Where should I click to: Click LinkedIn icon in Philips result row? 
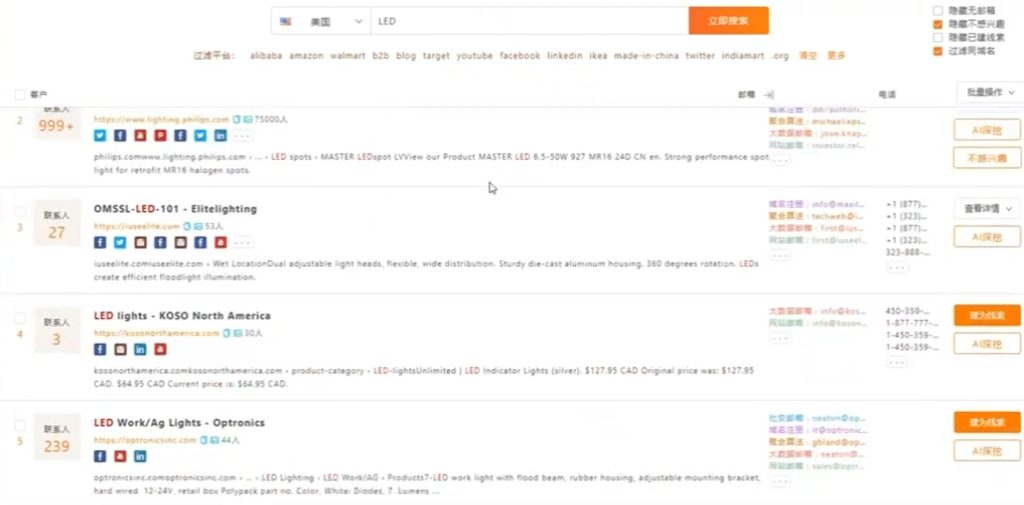coord(220,135)
